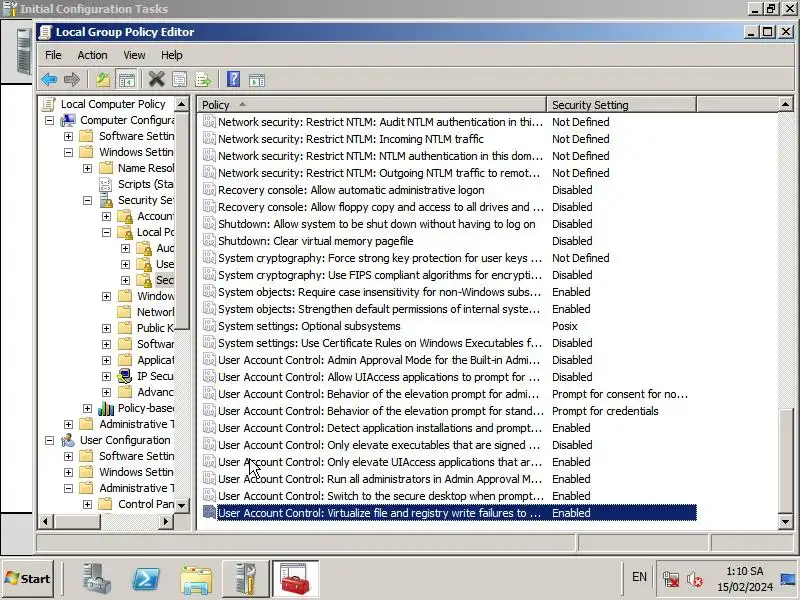Collapse Computer Configuration node

click(x=49, y=120)
